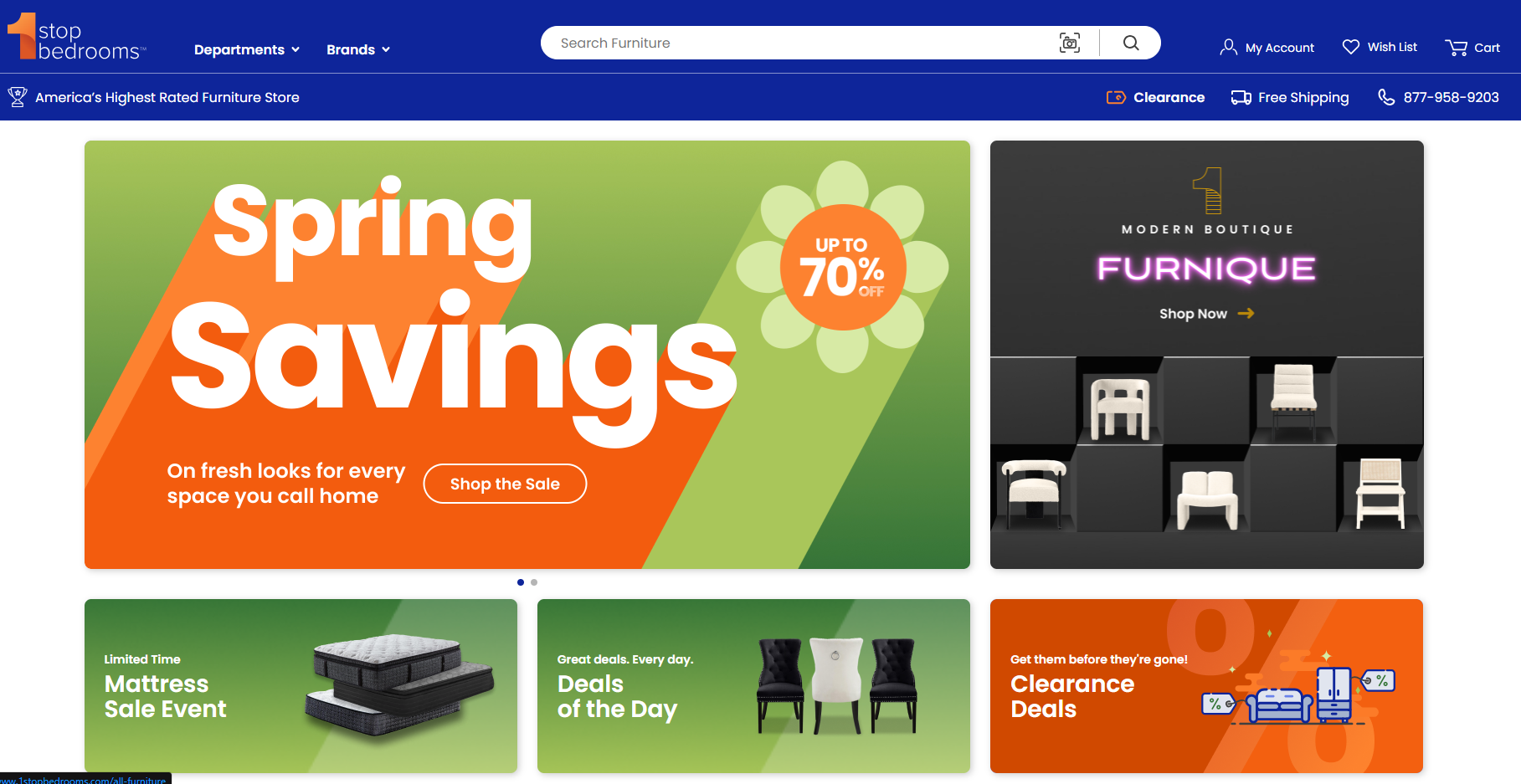Click the magnifying glass search icon
The height and width of the screenshot is (784, 1521).
1131,43
